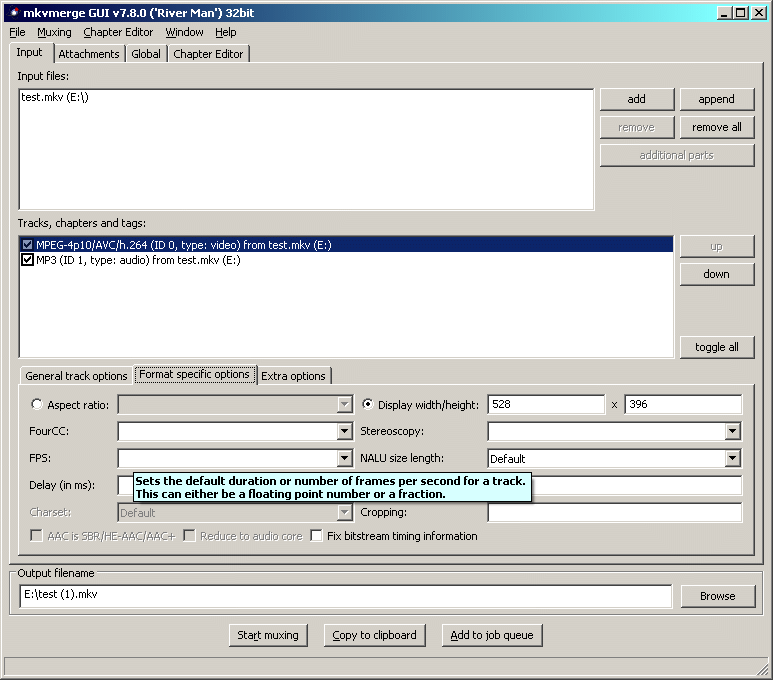This screenshot has width=773, height=680.
Task: Click the remove all button
Action: pos(716,127)
